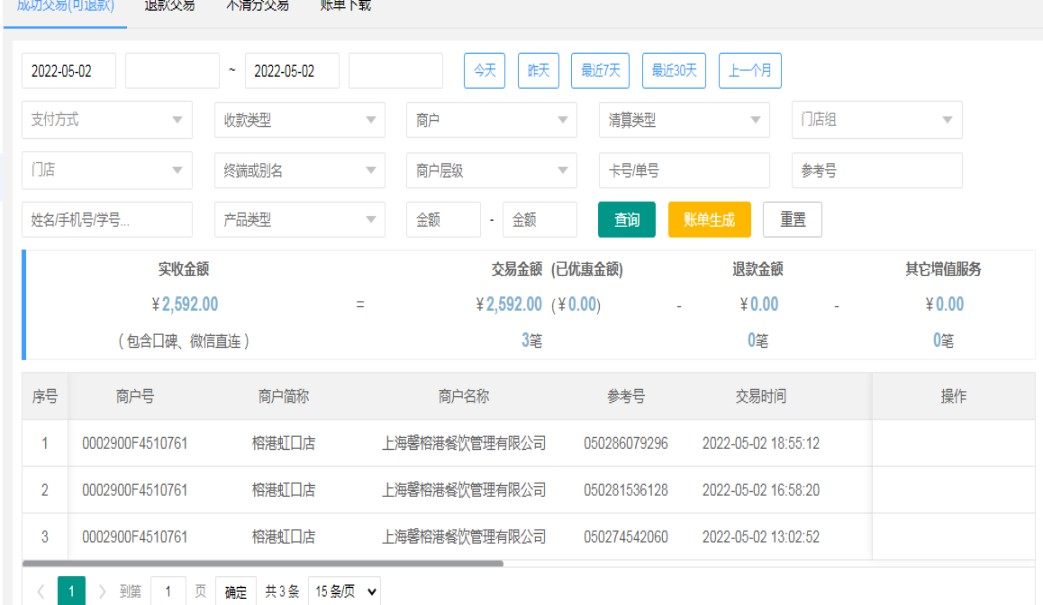Focus the 参考号 input field

coord(876,170)
